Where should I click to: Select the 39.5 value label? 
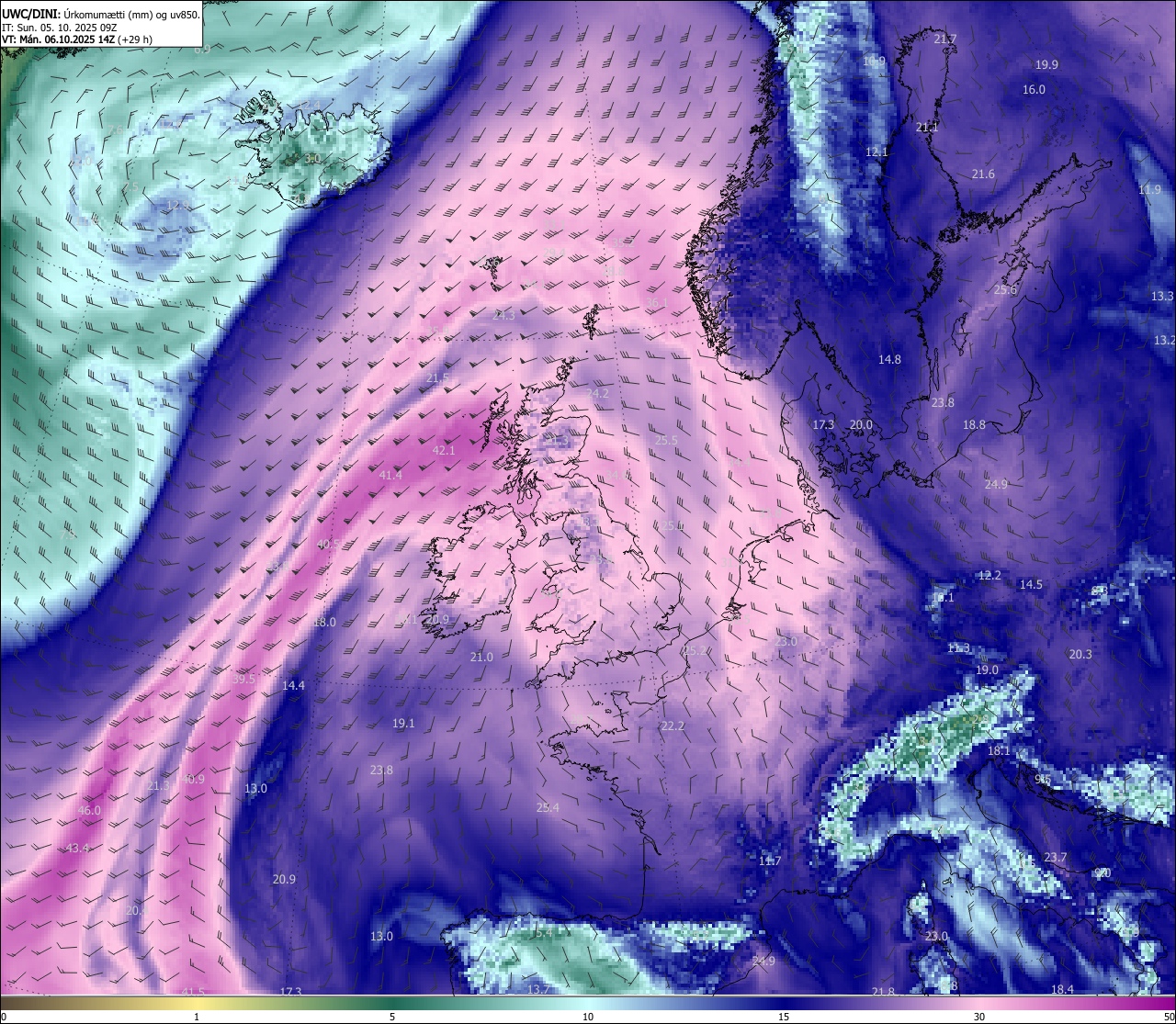243,679
